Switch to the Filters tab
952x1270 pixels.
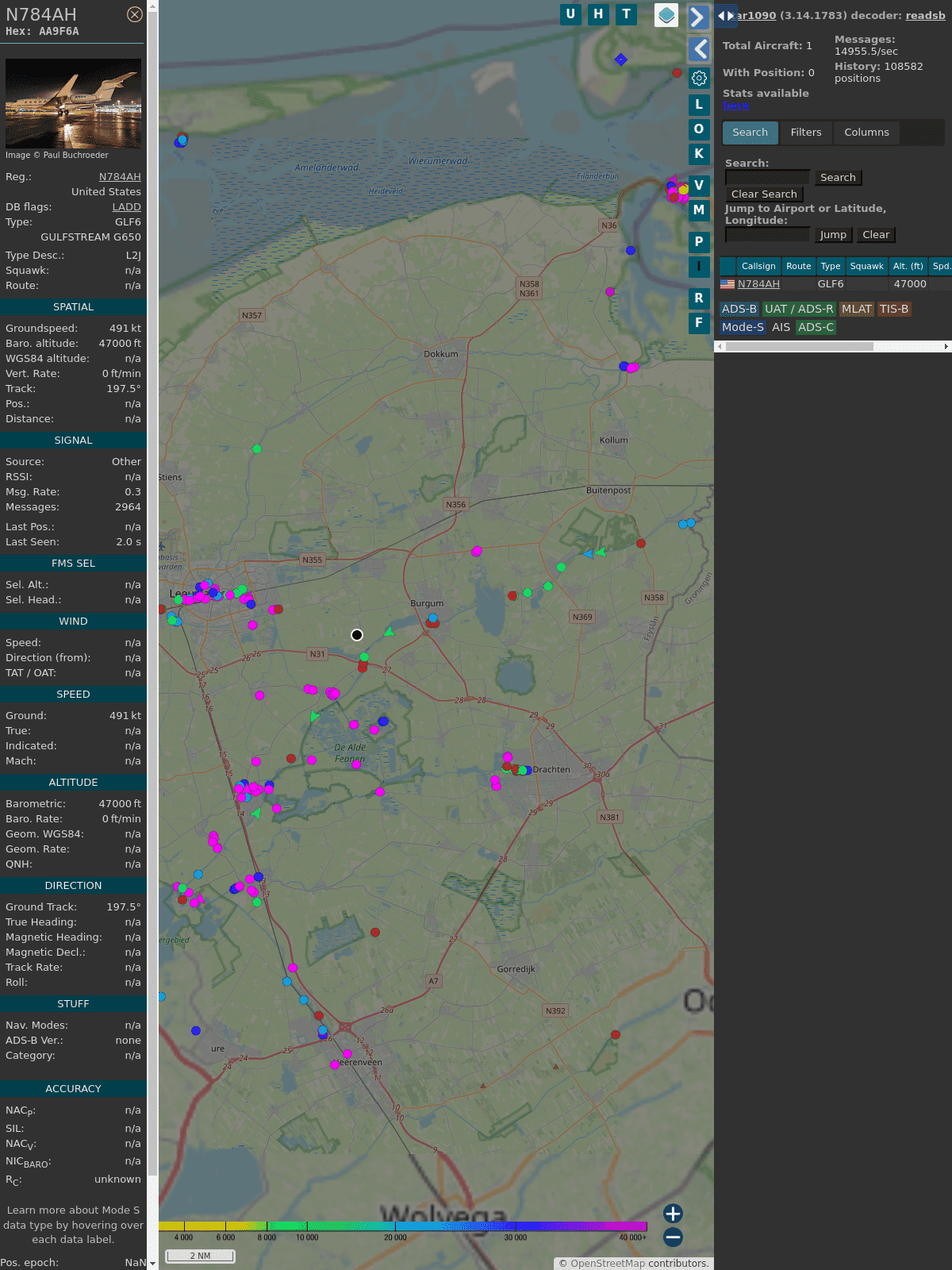click(805, 133)
